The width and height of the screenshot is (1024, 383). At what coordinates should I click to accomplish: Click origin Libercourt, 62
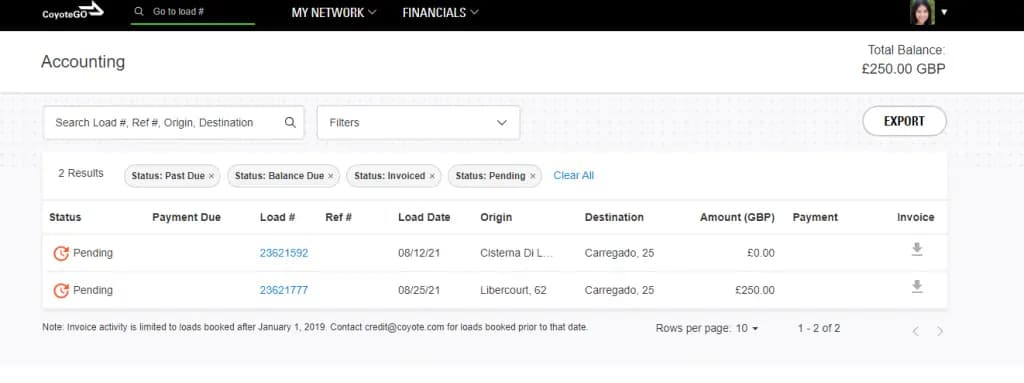click(x=513, y=290)
